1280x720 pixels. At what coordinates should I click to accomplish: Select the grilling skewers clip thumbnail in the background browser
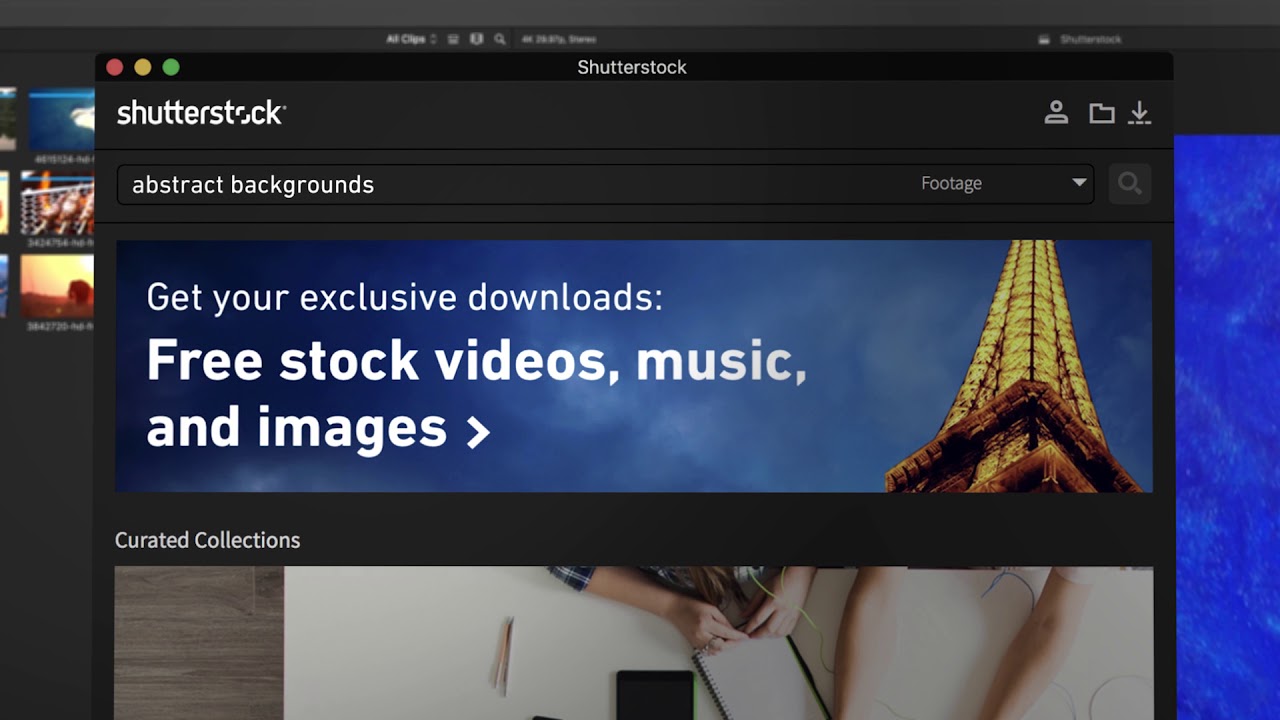click(x=57, y=203)
